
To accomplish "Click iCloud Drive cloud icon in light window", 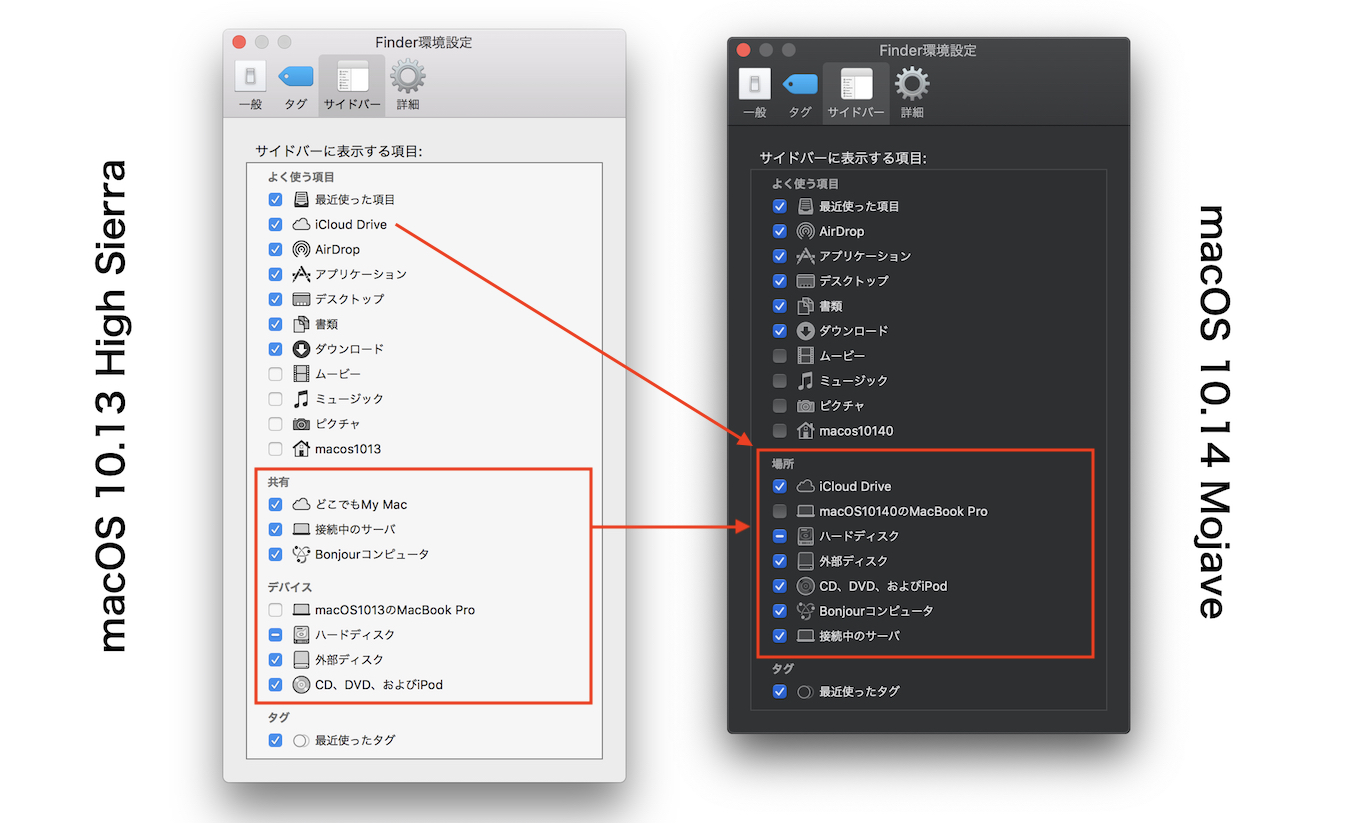I will coord(301,224).
